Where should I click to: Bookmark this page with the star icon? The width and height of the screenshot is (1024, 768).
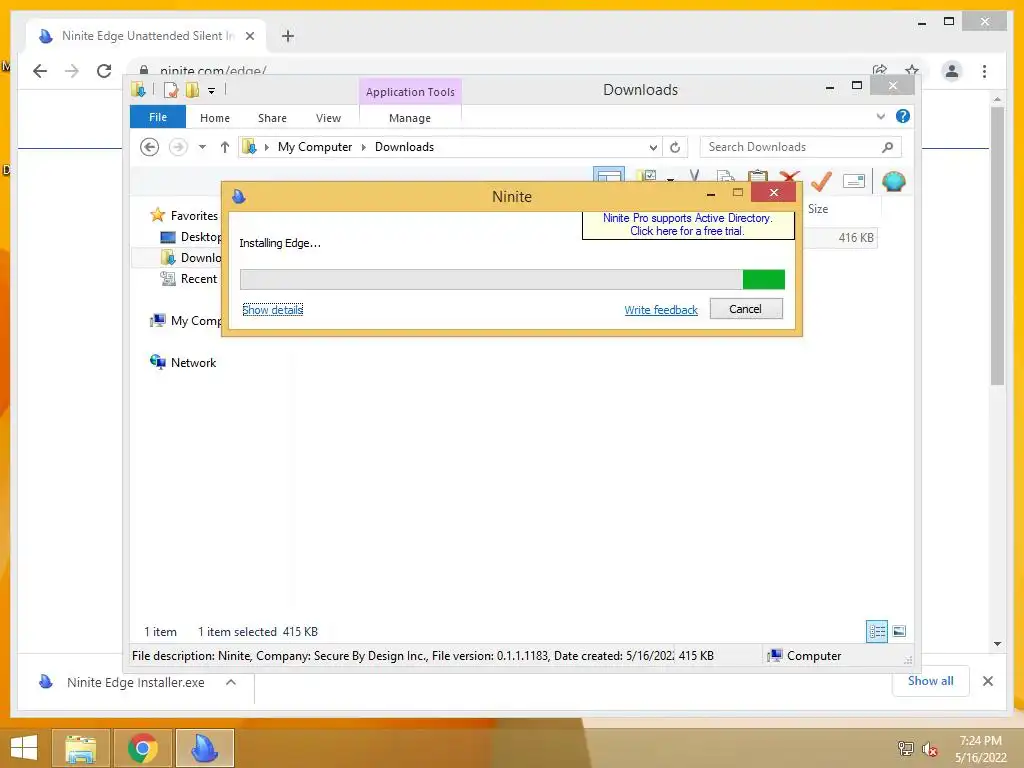(912, 71)
